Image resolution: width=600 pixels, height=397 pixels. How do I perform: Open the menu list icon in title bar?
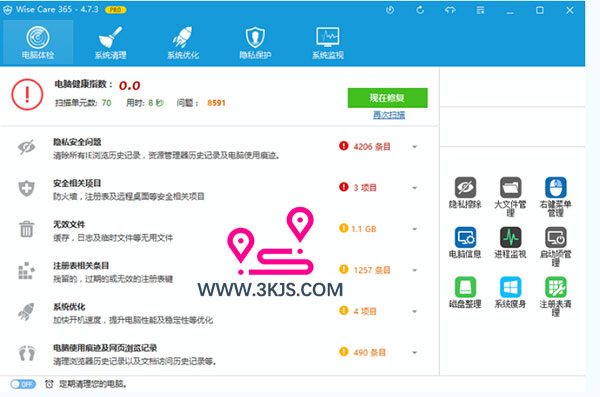(x=480, y=10)
